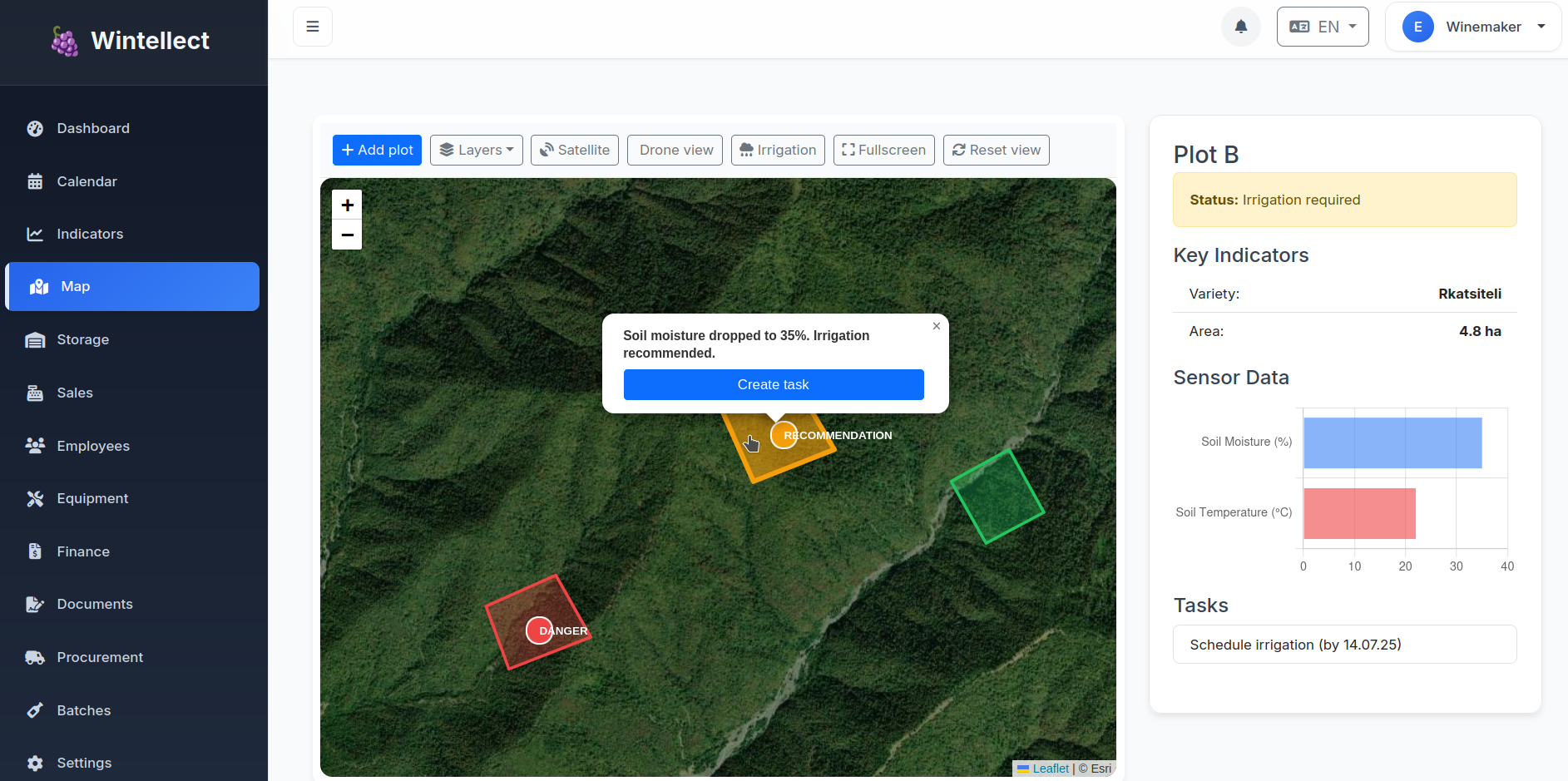This screenshot has width=1568, height=781.
Task: Open the Storage section
Action: tap(35, 339)
